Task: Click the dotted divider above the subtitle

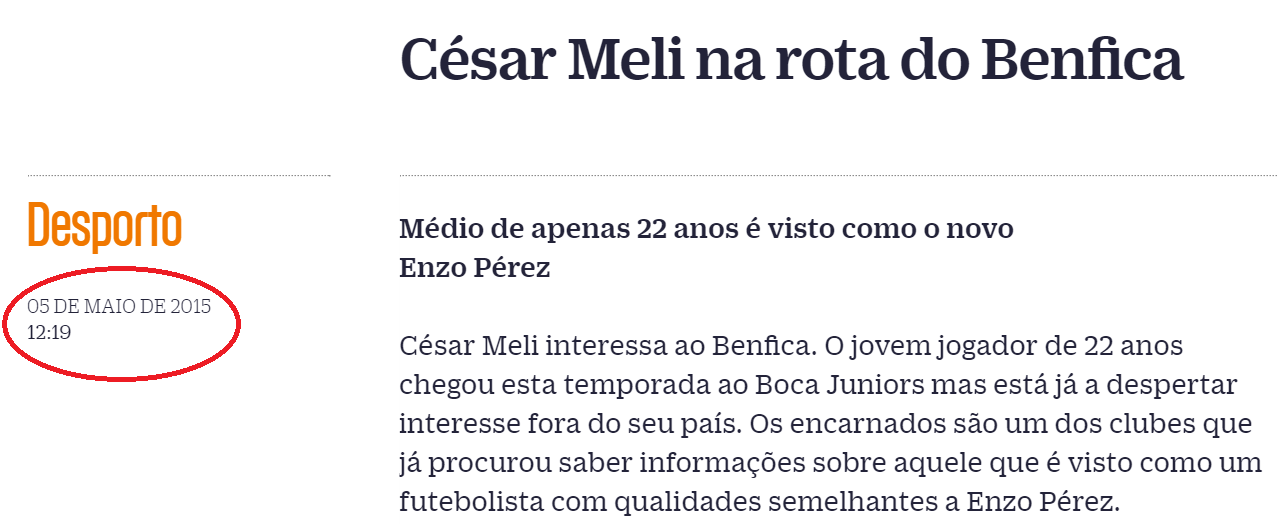Action: (x=839, y=175)
